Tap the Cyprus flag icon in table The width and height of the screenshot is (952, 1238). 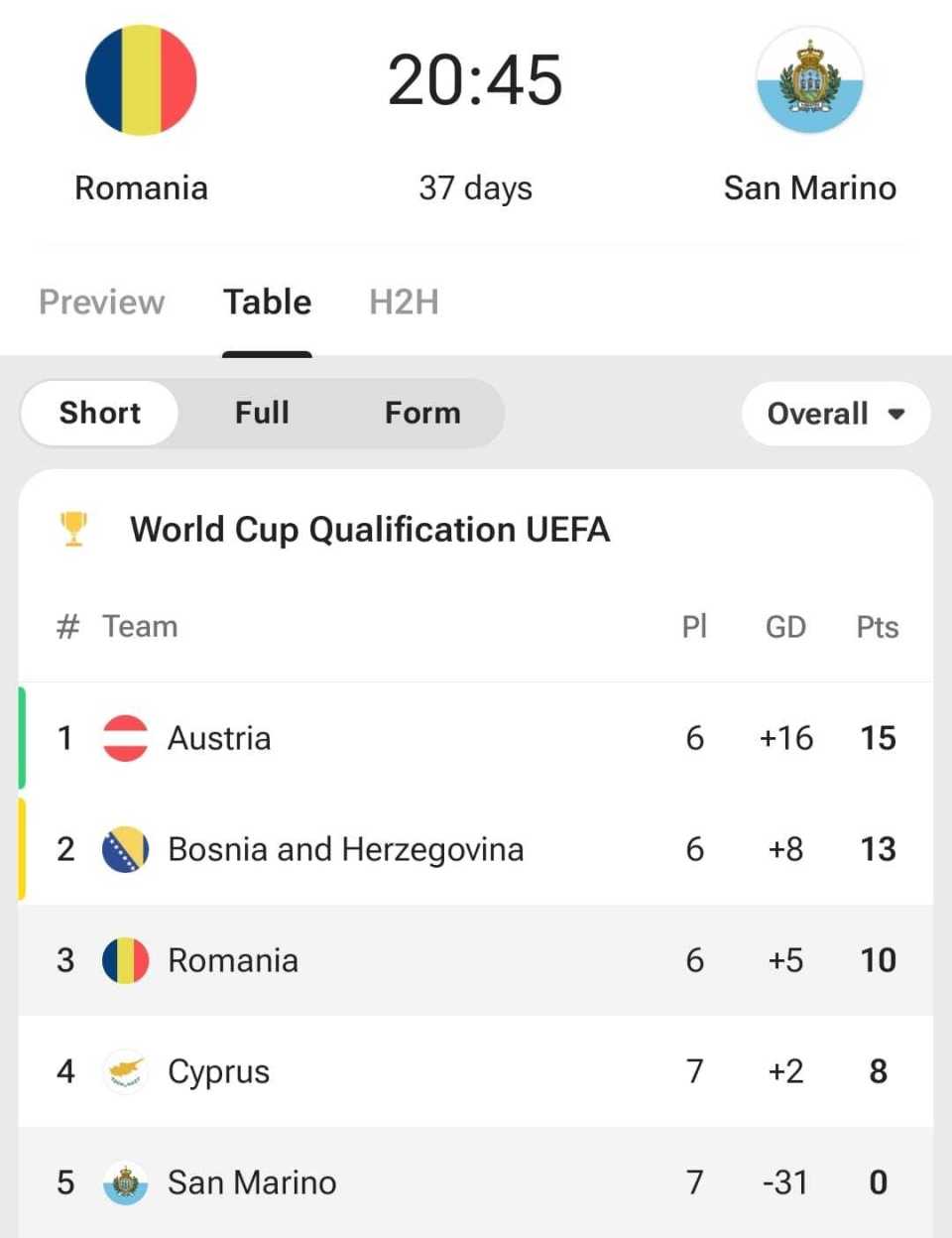[x=126, y=1071]
